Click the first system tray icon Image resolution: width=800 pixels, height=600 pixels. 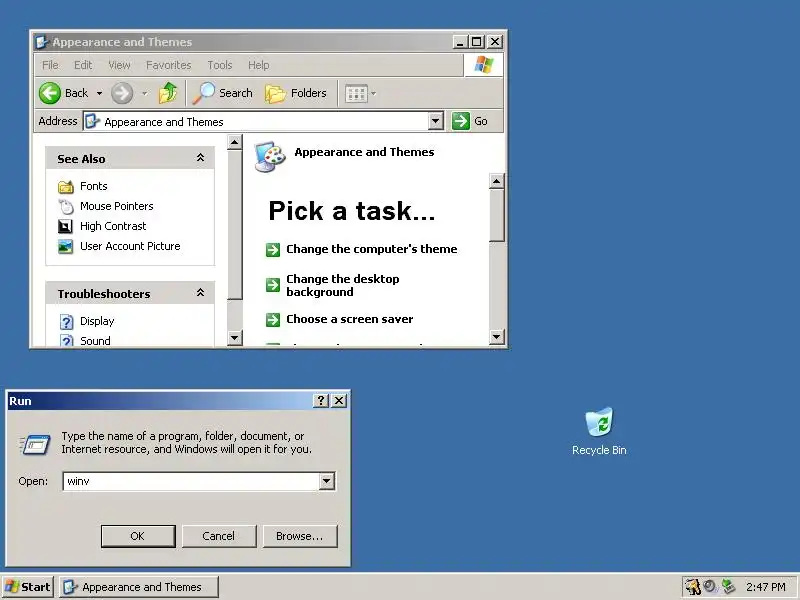pos(693,587)
